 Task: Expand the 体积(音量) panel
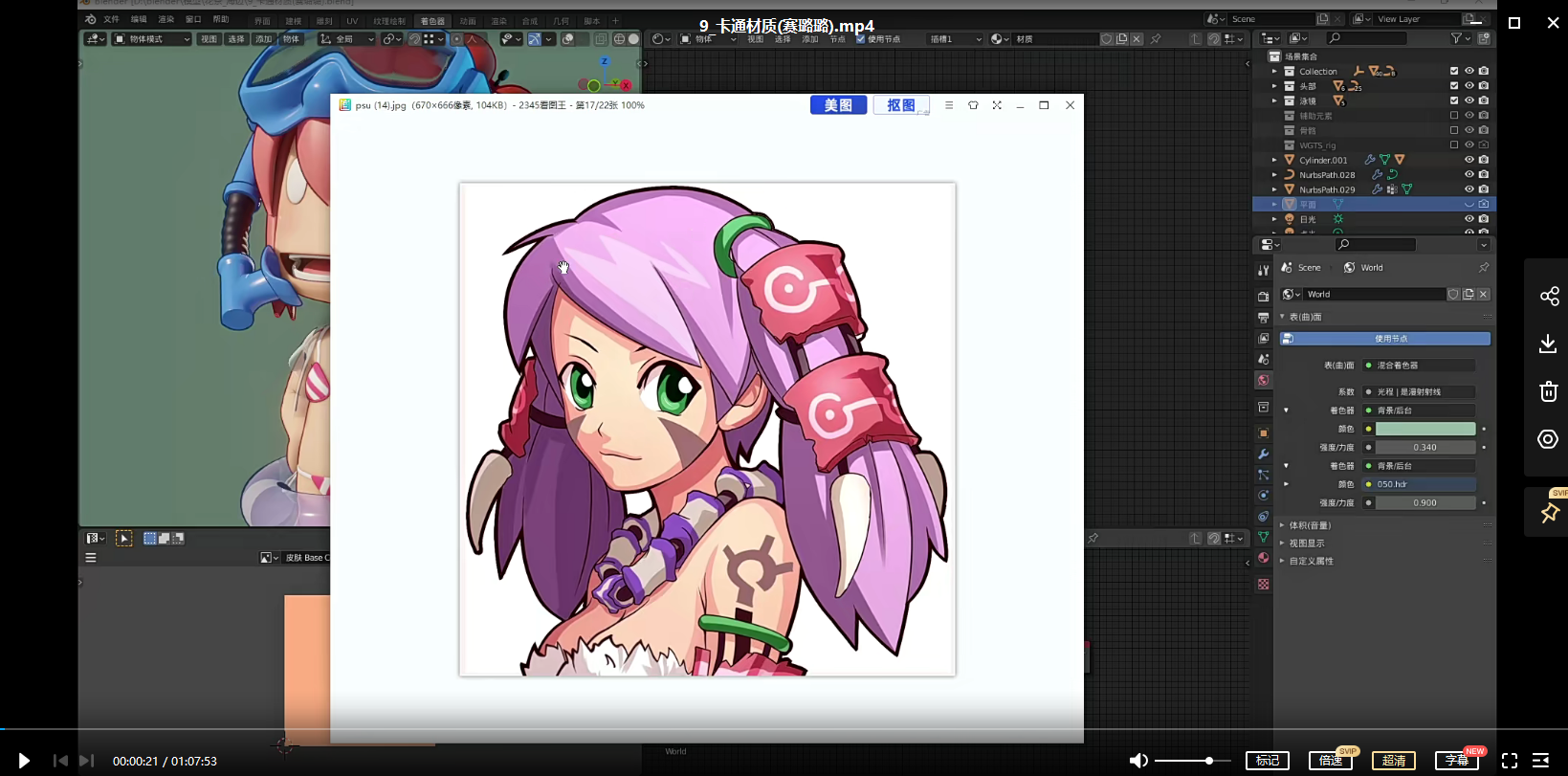[1283, 525]
